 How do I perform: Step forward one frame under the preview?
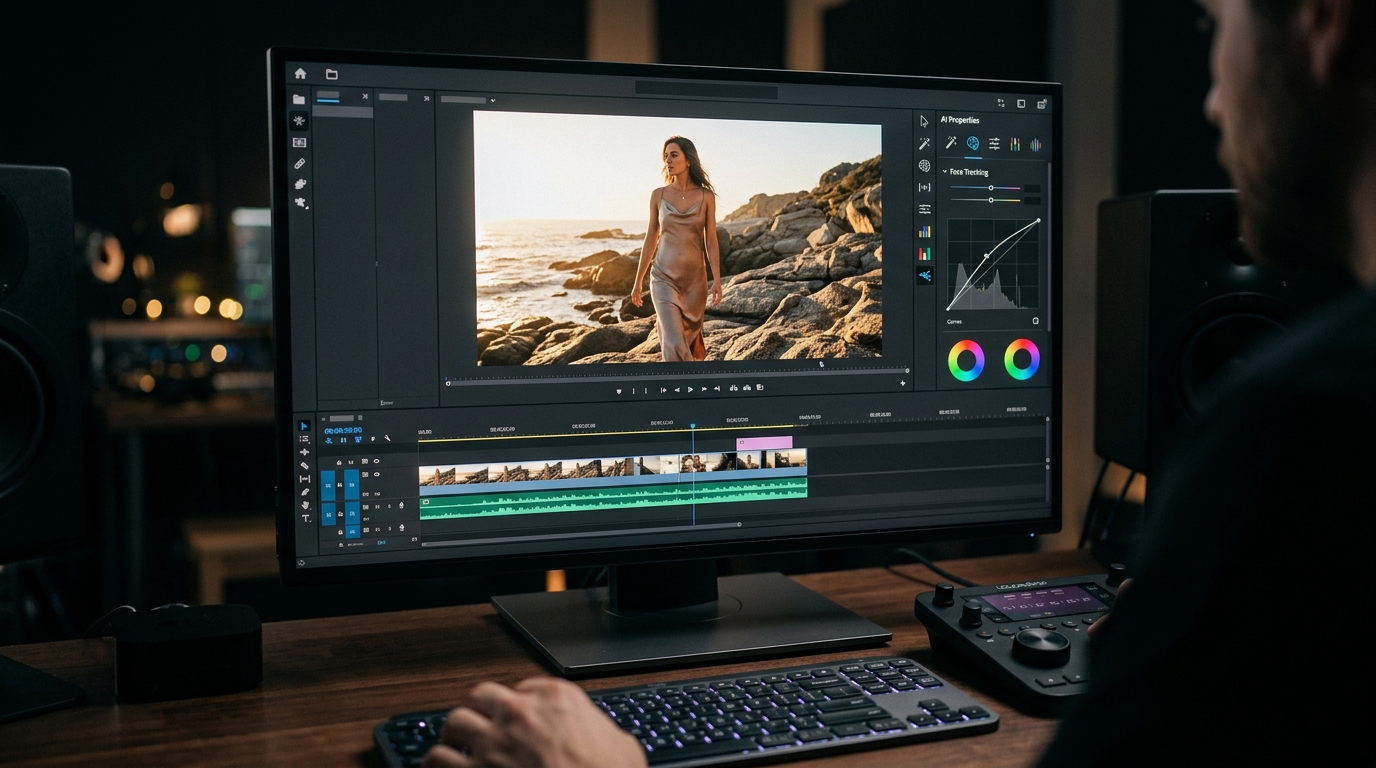[704, 389]
